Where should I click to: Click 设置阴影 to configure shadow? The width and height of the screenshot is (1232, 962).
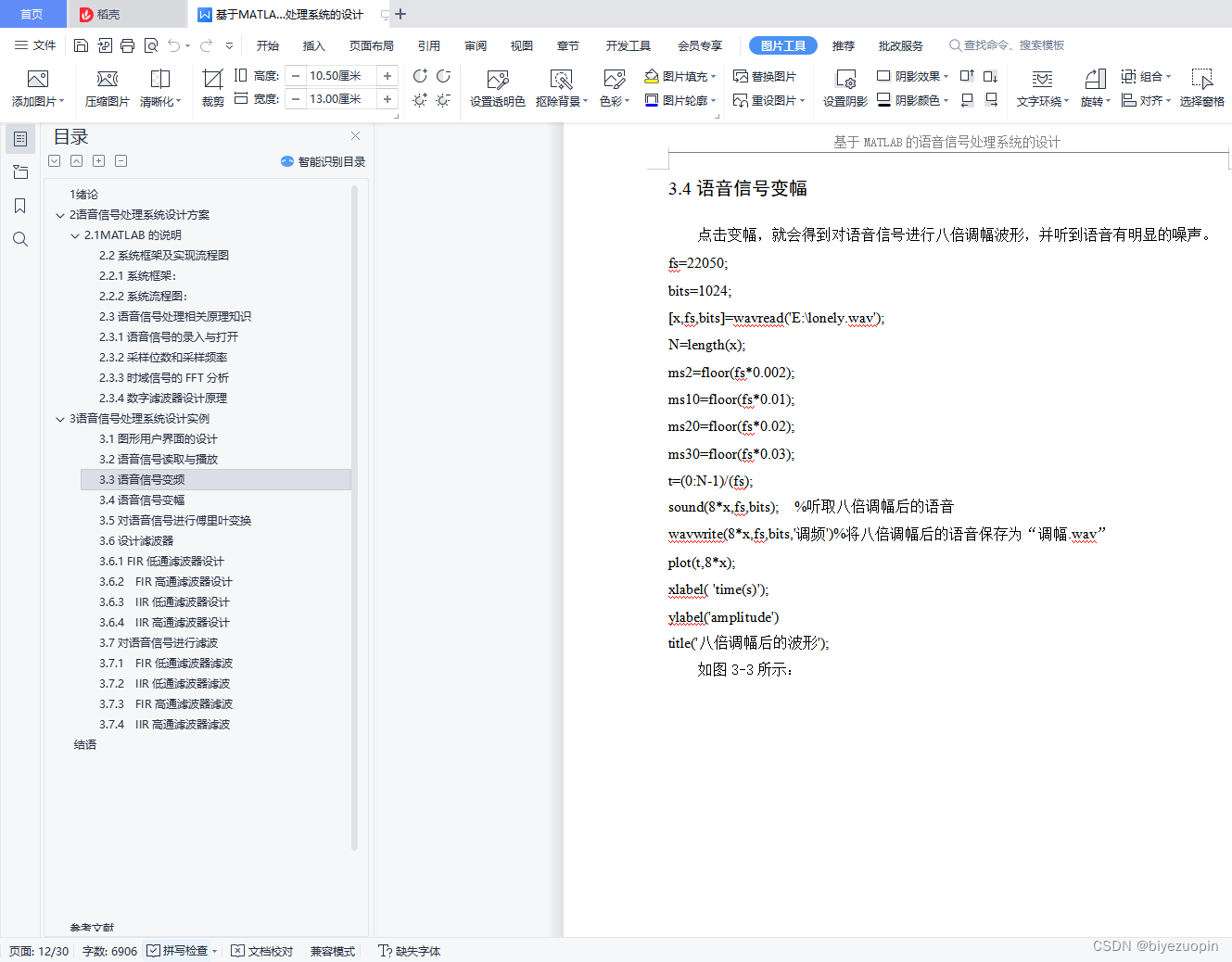844,88
